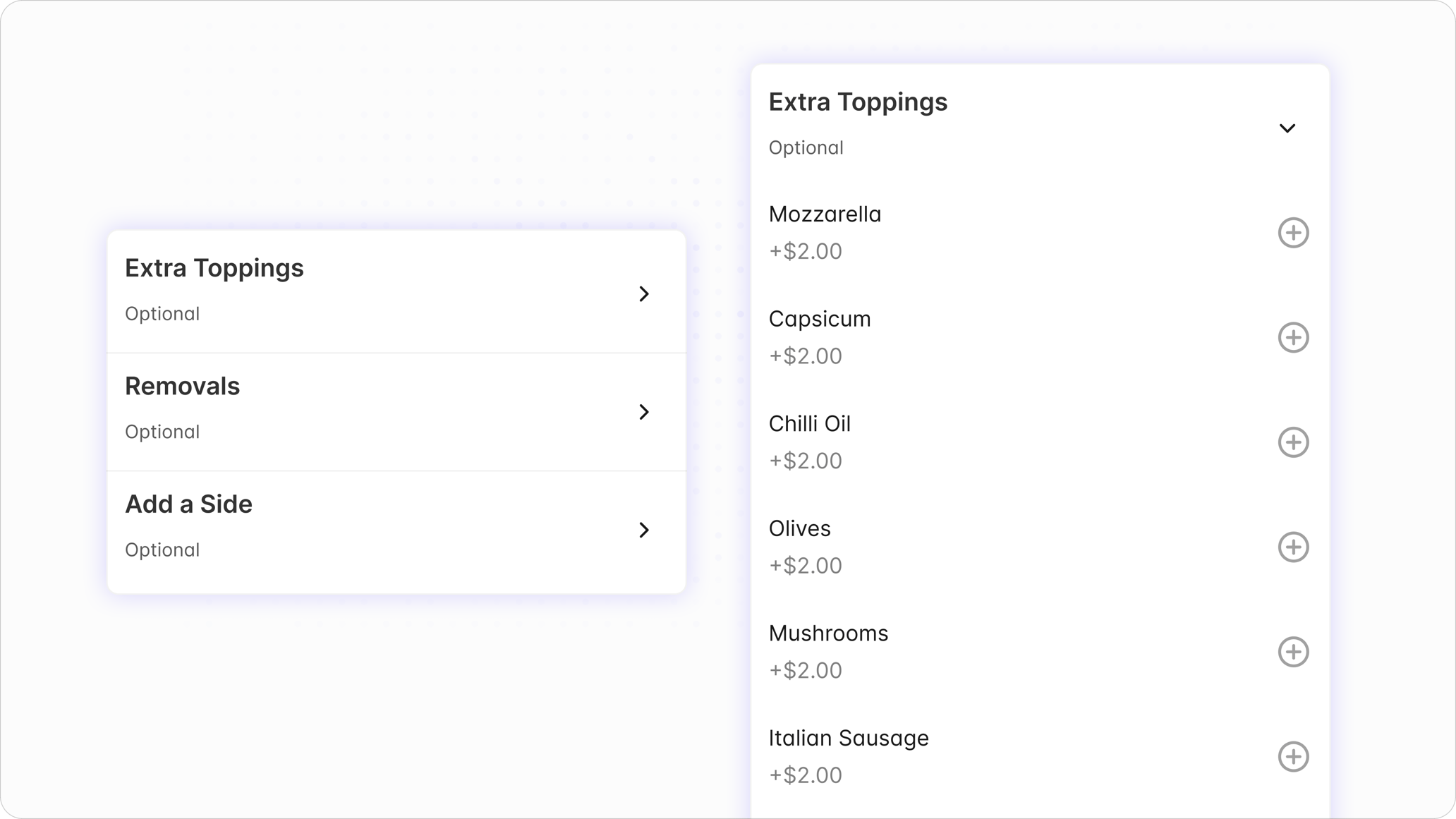Add Capsicum topping with plus icon
The image size is (1456, 819).
pos(1293,337)
